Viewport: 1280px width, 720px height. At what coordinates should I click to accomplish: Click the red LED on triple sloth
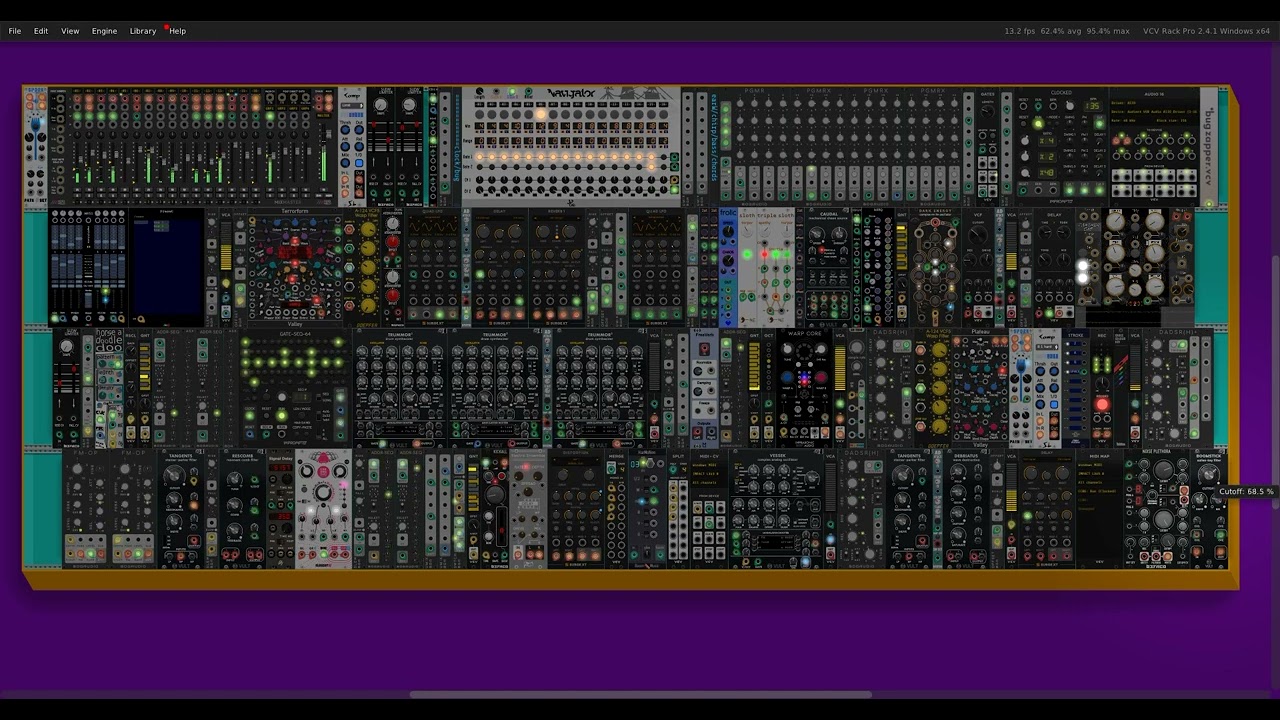[x=765, y=255]
